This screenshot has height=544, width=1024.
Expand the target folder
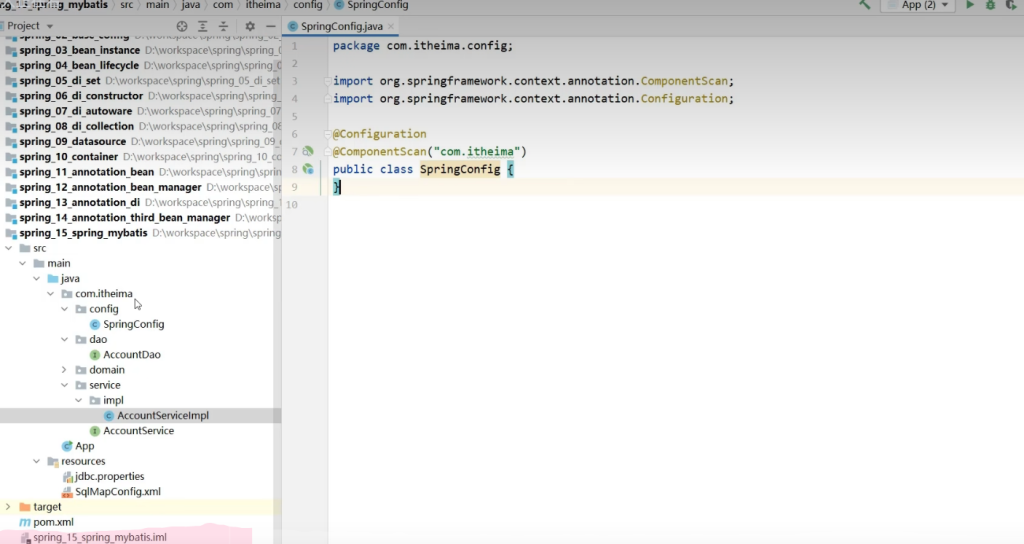coord(9,507)
